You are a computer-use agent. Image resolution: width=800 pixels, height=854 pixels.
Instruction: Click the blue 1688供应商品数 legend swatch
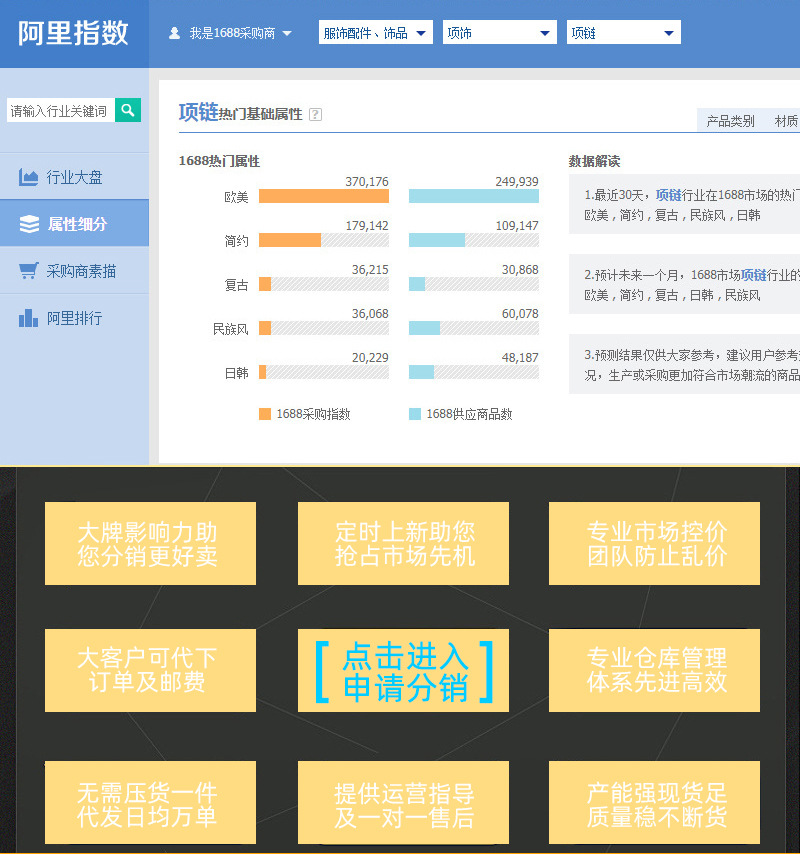click(x=415, y=414)
